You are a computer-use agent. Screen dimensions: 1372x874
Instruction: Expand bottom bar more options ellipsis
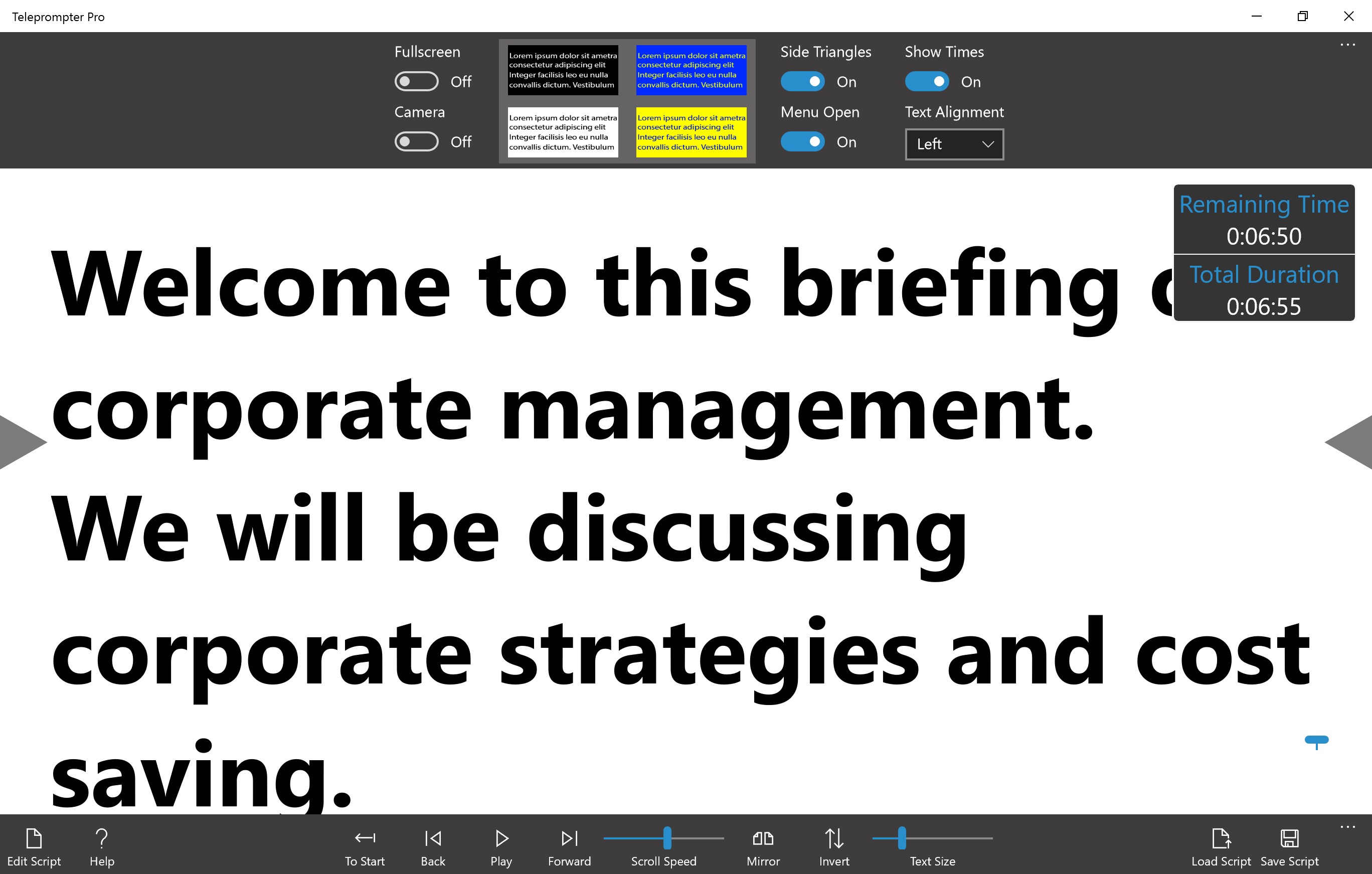point(1347,827)
